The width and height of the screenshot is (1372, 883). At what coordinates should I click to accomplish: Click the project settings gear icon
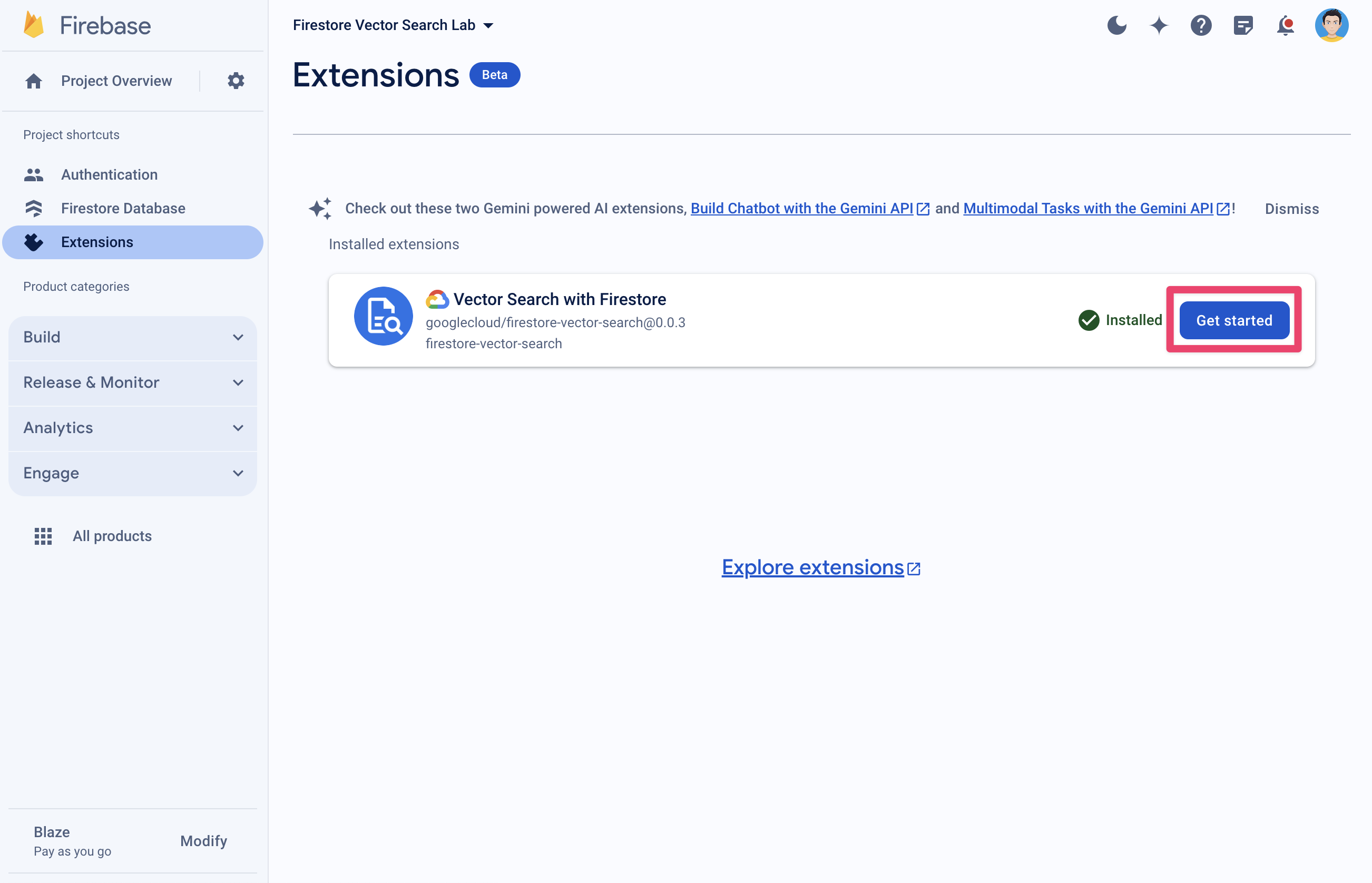pyautogui.click(x=236, y=79)
